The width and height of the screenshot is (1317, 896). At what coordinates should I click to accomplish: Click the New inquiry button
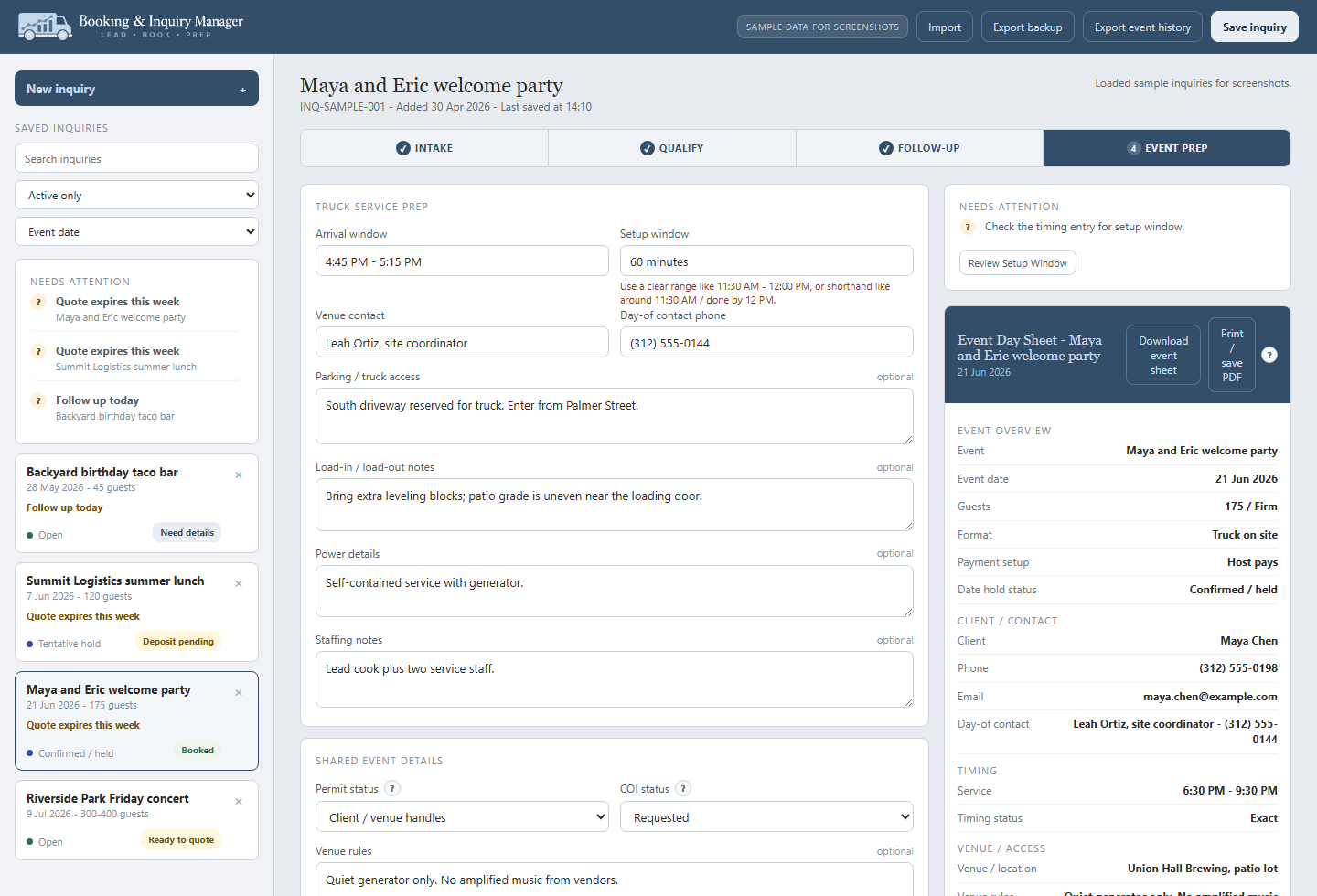point(136,89)
